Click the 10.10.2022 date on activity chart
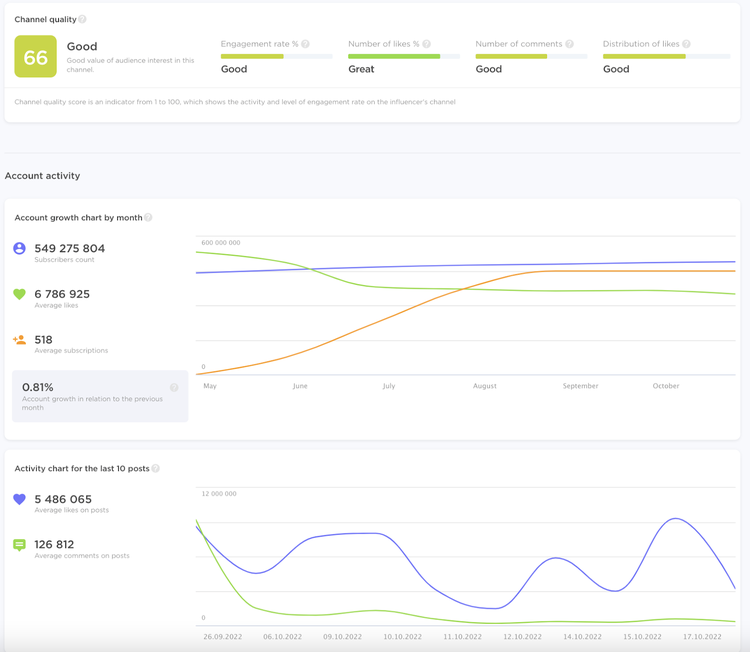The image size is (750, 652). pyautogui.click(x=402, y=637)
